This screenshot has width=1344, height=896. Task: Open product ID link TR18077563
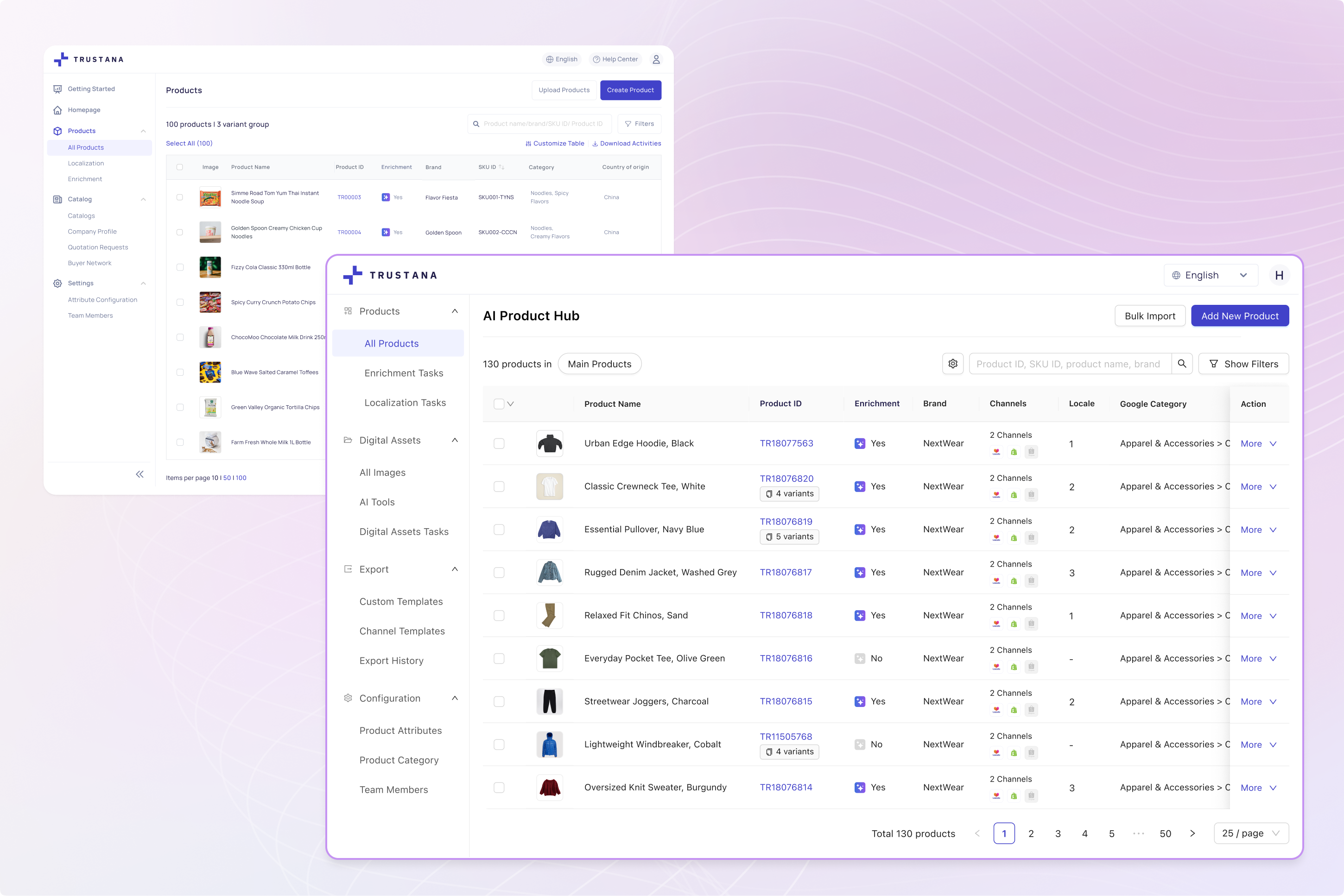[786, 443]
